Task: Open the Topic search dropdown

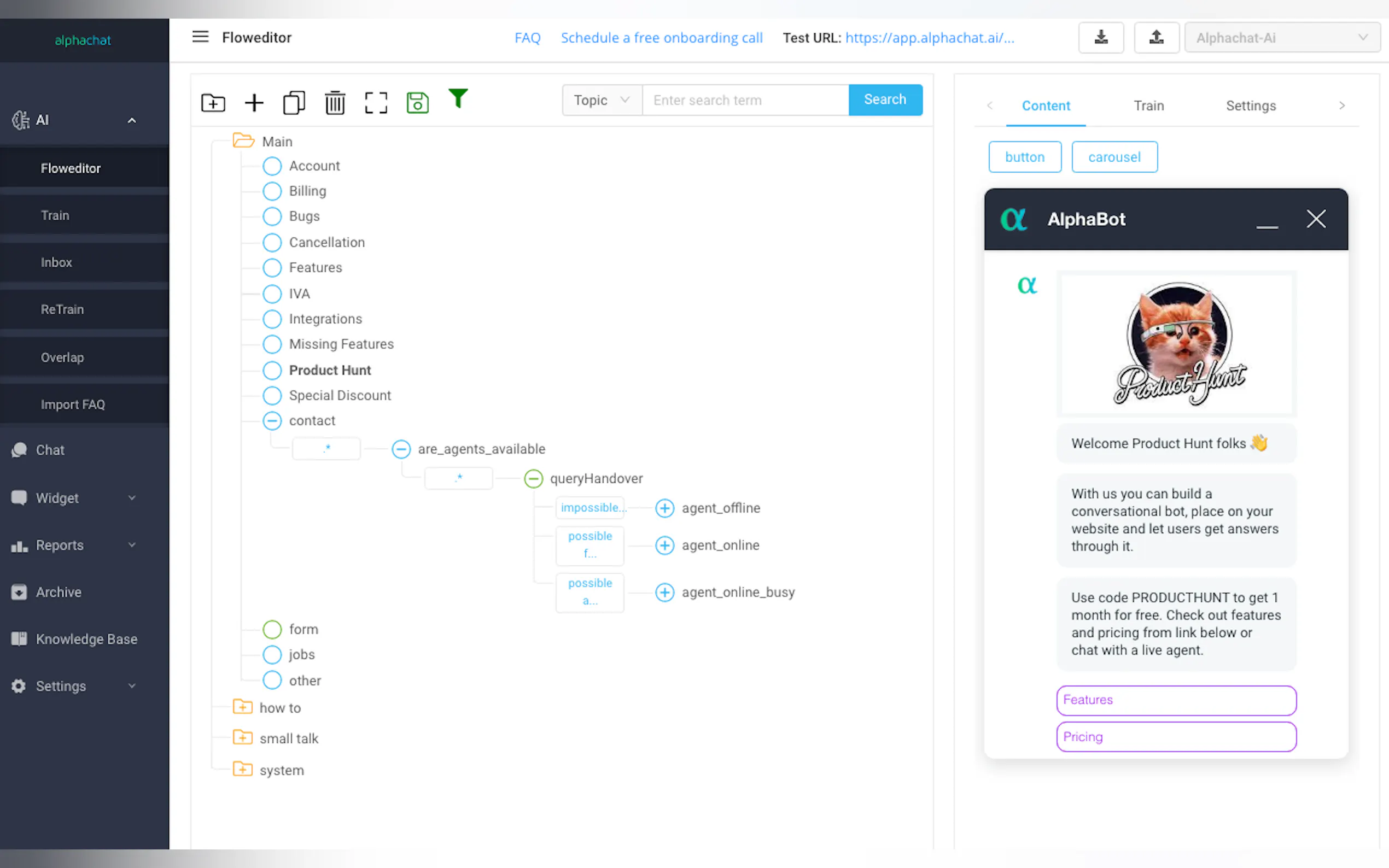Action: click(601, 100)
